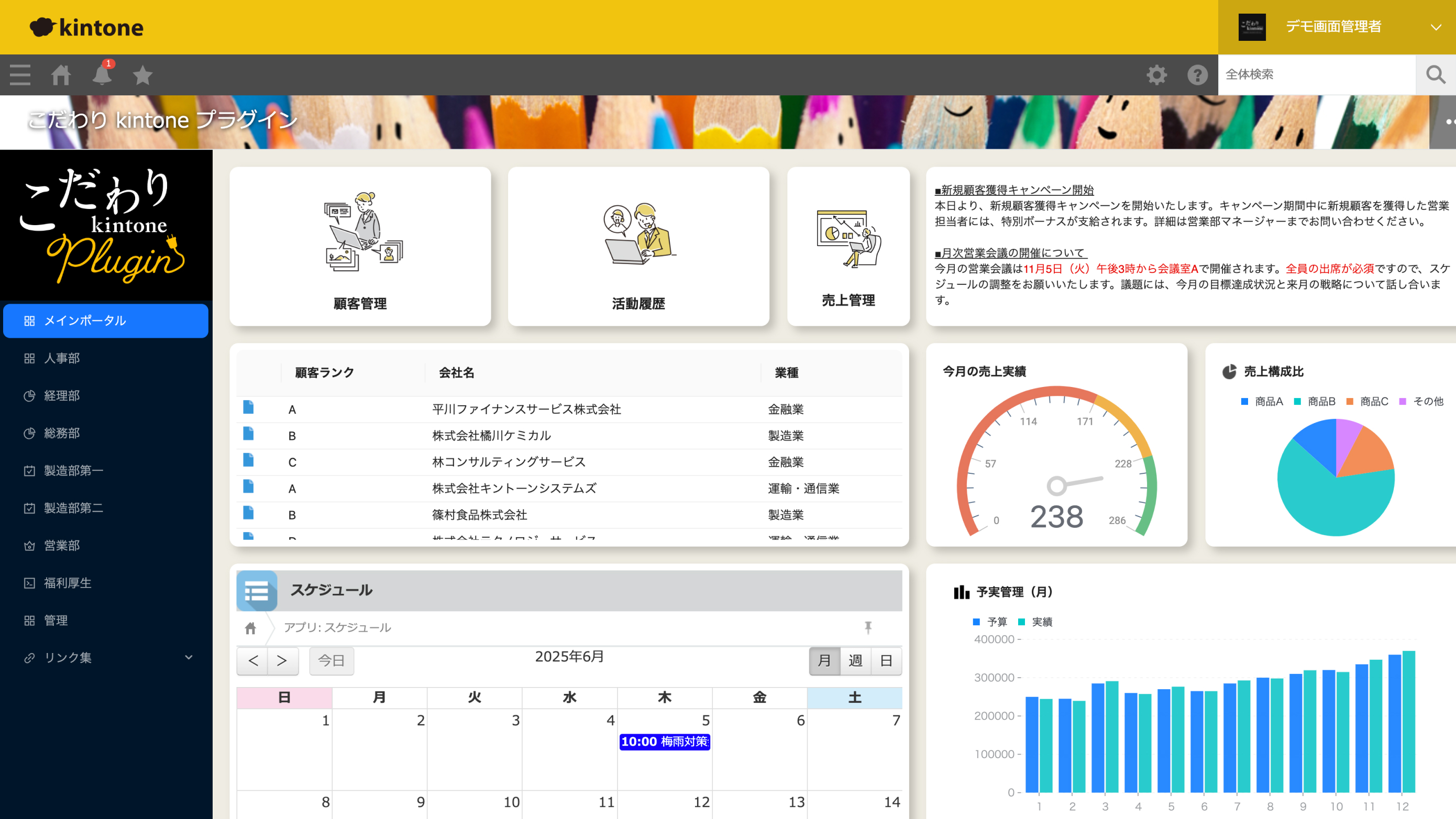Switch calendar to 月 view
The width and height of the screenshot is (1456, 819).
coord(825,661)
